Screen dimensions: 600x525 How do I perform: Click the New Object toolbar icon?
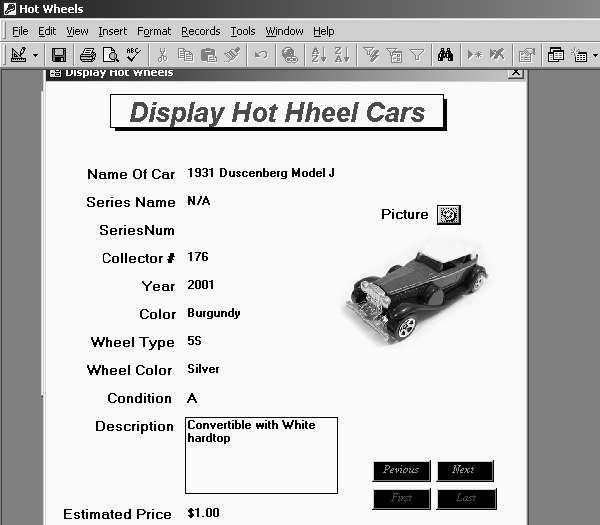coord(579,55)
